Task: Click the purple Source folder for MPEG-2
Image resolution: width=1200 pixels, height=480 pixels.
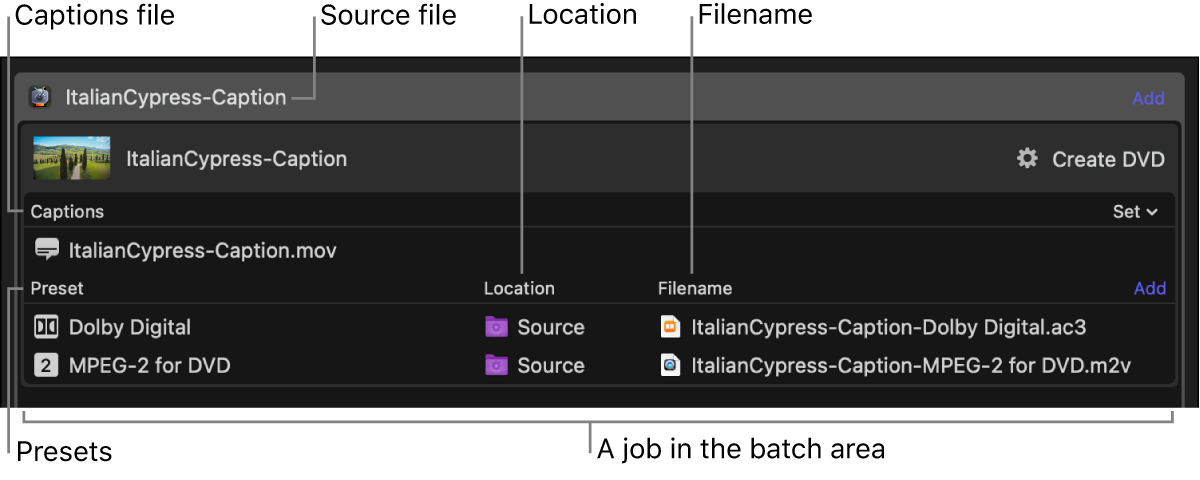Action: click(x=496, y=365)
